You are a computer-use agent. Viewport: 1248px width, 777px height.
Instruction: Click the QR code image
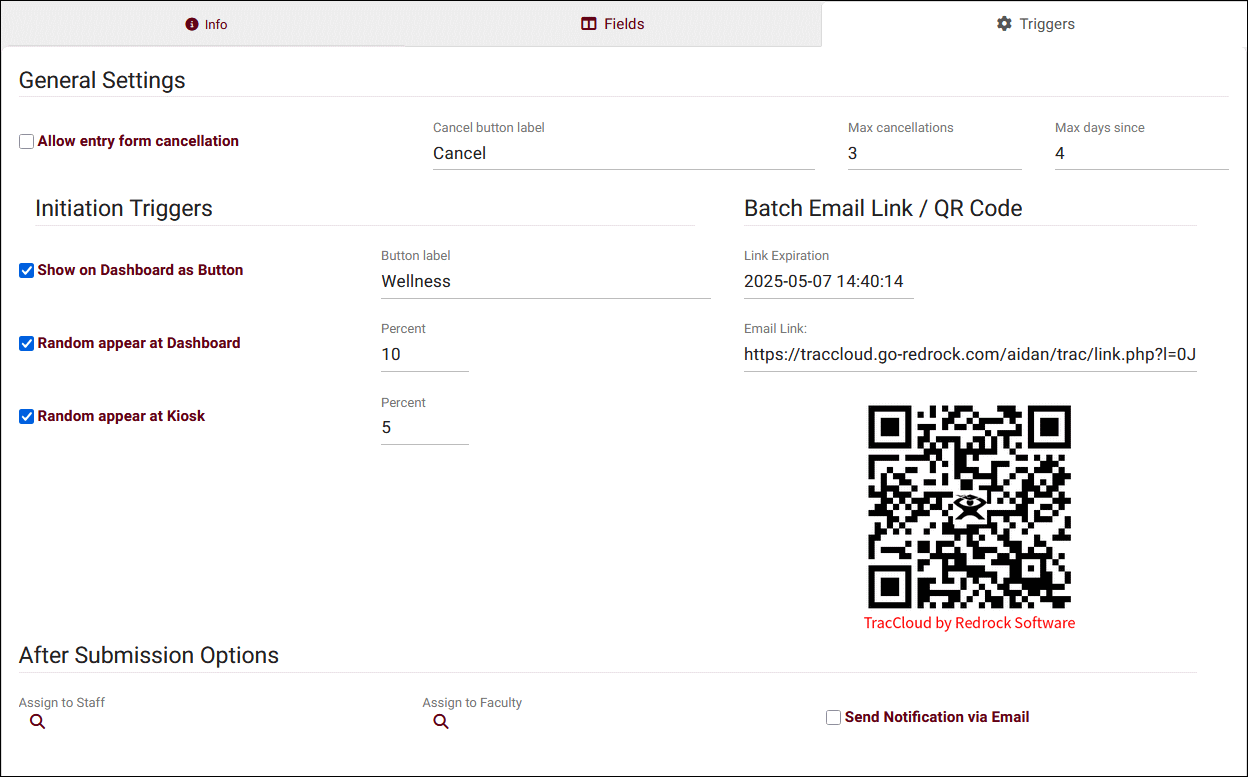point(969,506)
